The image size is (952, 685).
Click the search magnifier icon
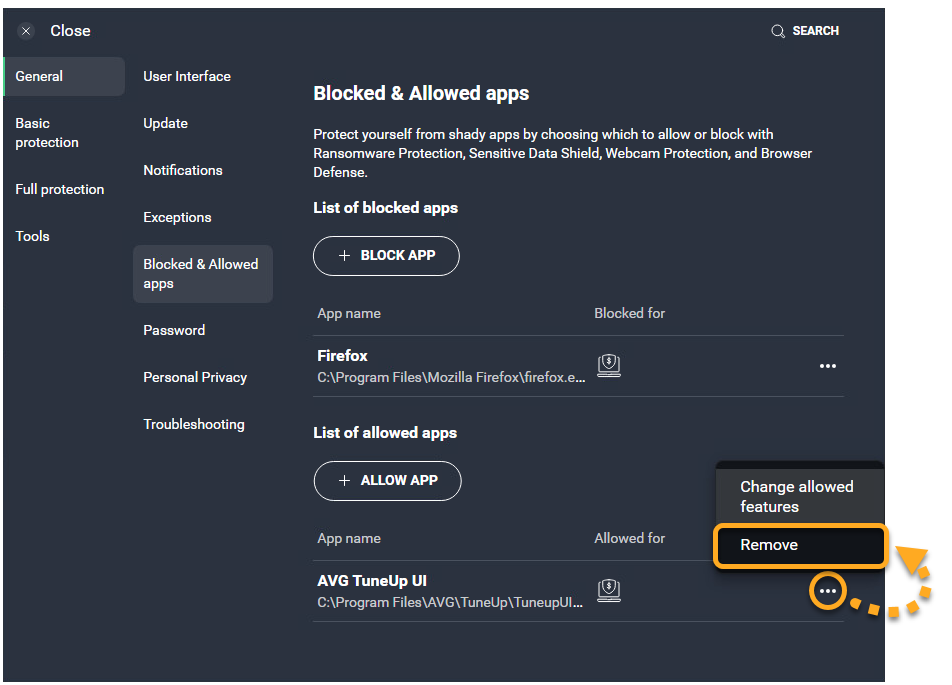point(778,31)
